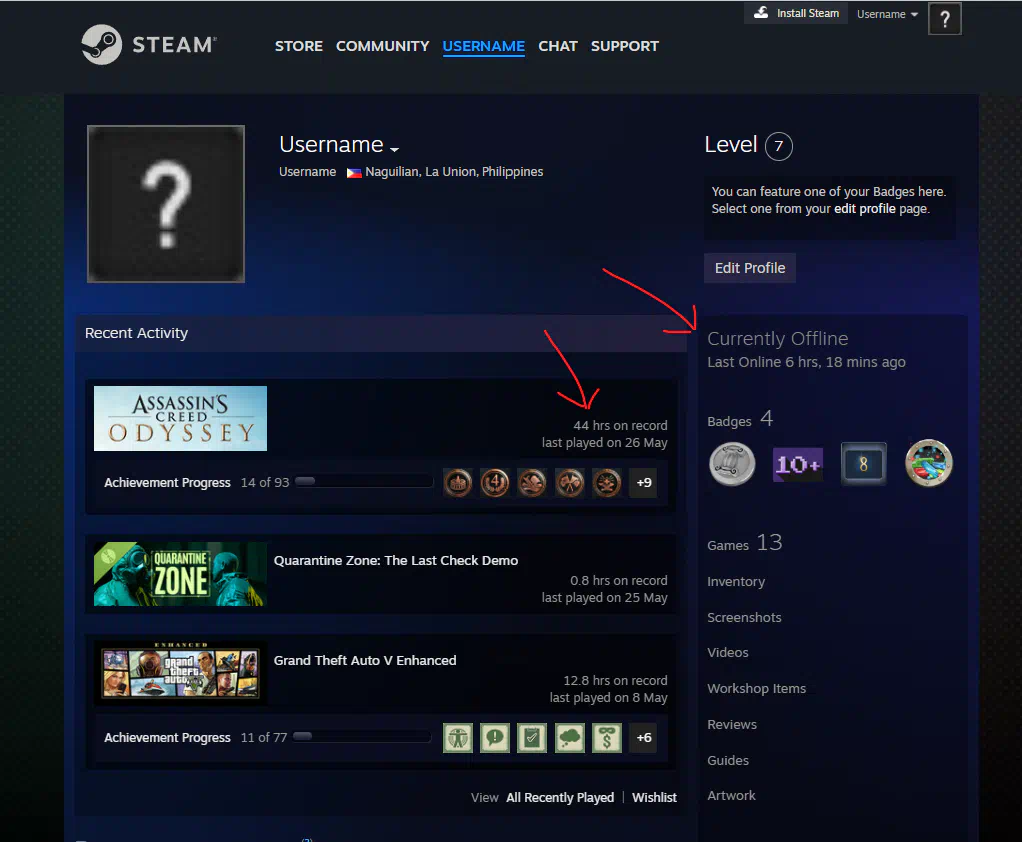Click Achievement Progress label under GTA V

pos(167,738)
